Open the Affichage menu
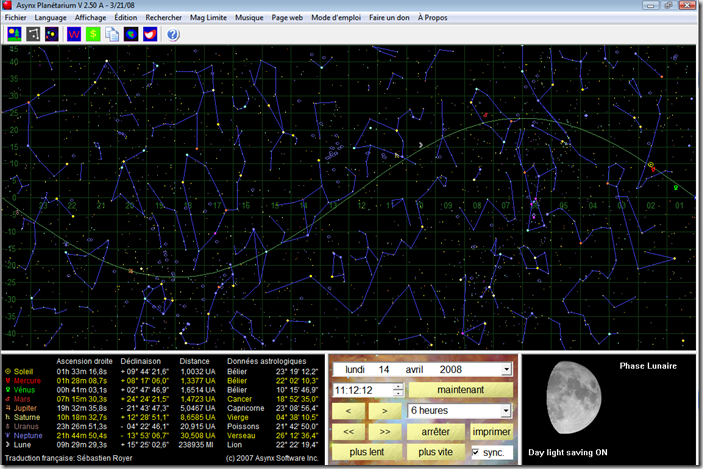The width and height of the screenshot is (703, 469). 91,18
